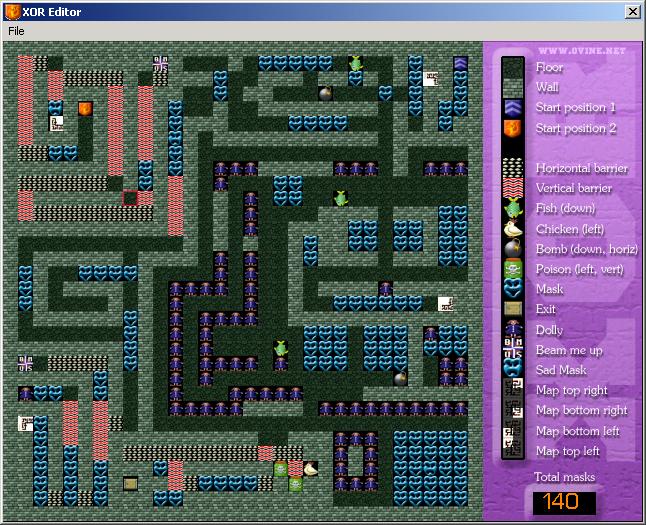Click the 'Map top left' label
646x525 pixels.
click(567, 451)
